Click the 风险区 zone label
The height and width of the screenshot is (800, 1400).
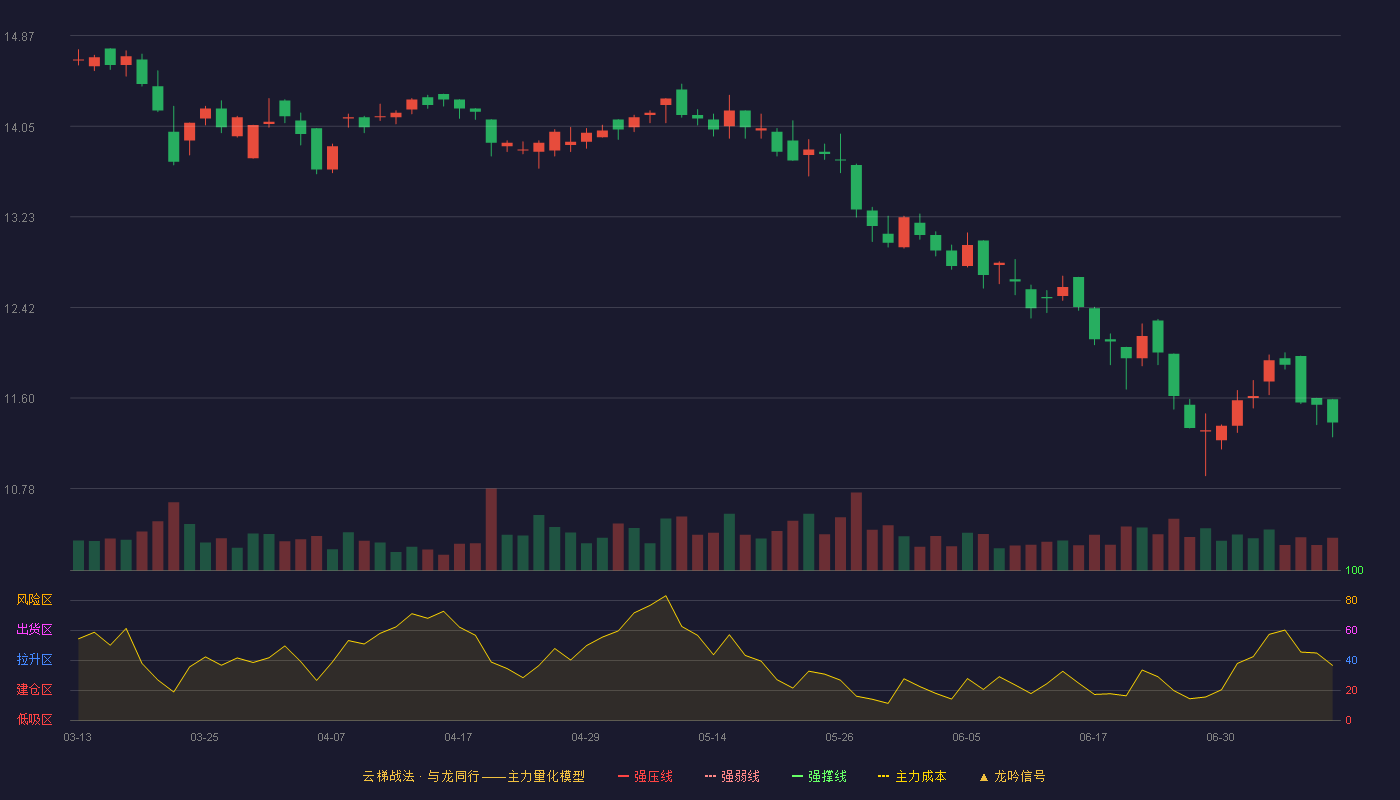[34, 600]
